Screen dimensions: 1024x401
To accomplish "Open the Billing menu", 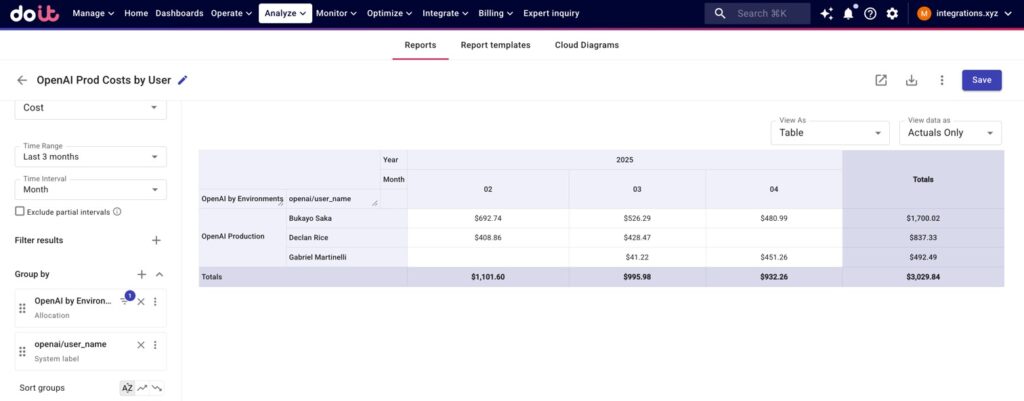I will [x=495, y=14].
